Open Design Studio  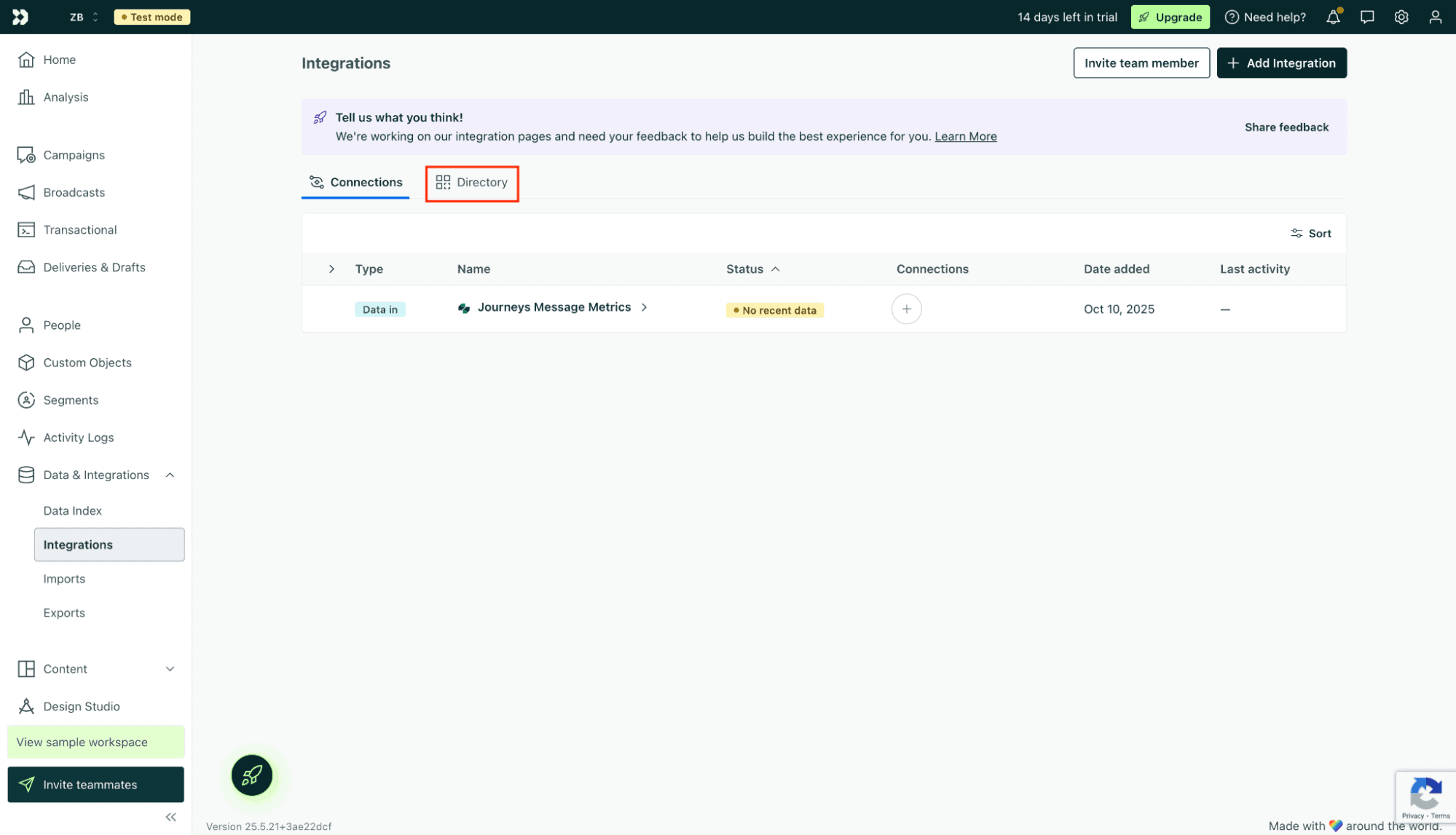(x=81, y=705)
